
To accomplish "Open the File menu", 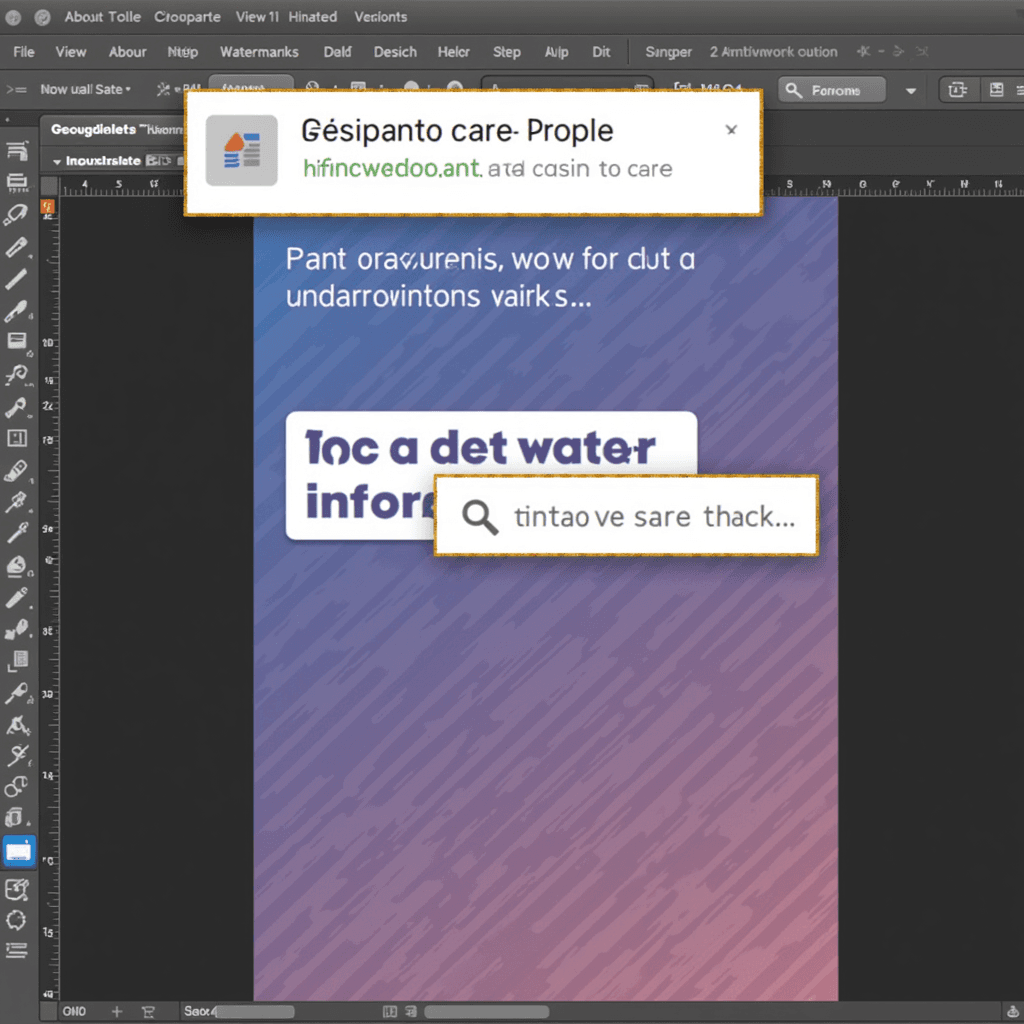I will coord(23,52).
